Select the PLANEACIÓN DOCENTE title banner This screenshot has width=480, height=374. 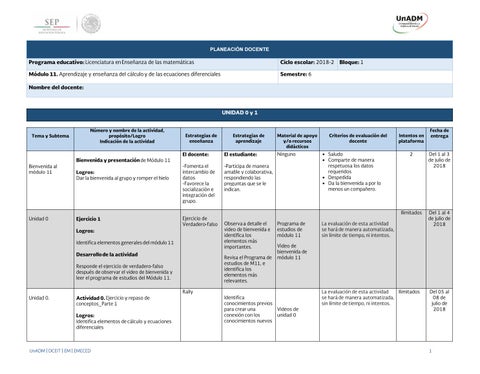coord(239,49)
